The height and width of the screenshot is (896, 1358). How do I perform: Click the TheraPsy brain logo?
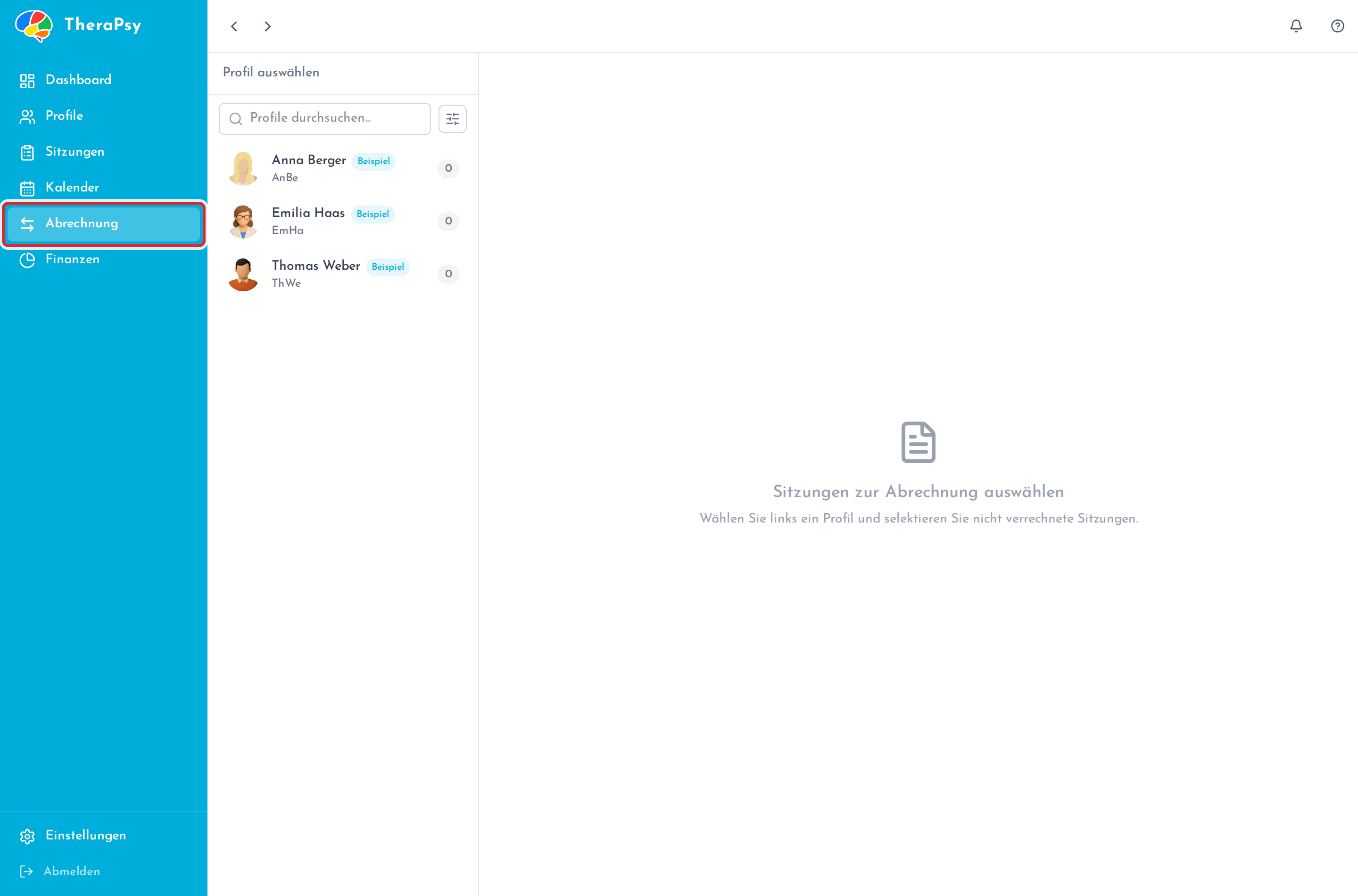click(33, 26)
